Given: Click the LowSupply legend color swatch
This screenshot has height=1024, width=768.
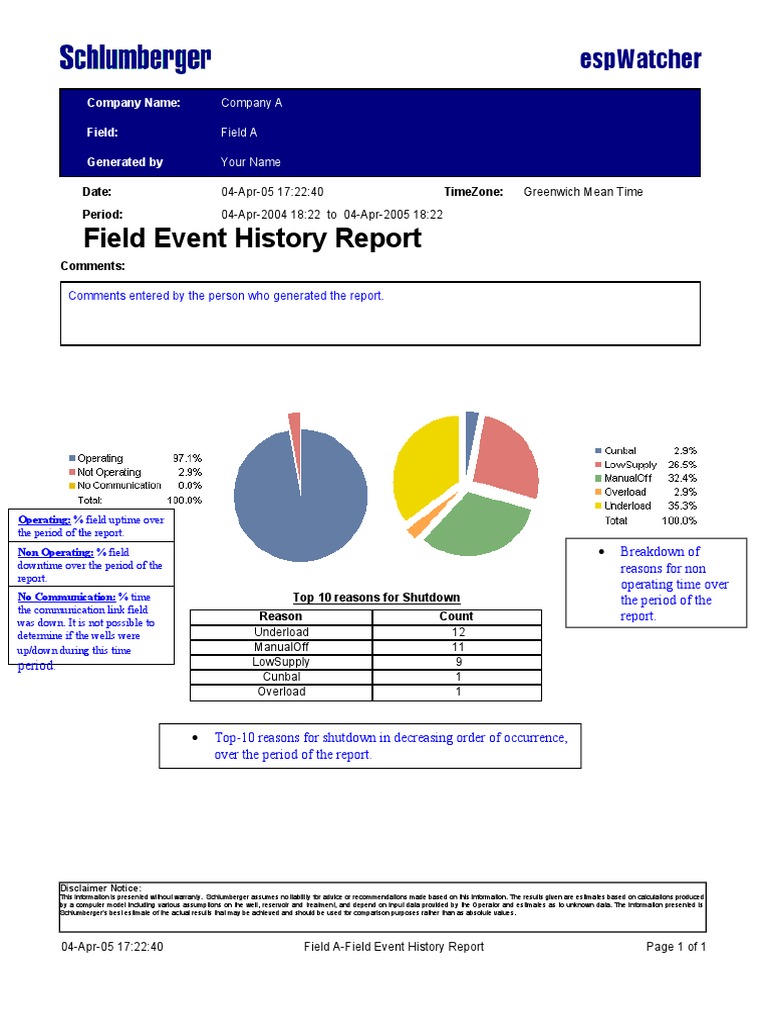Looking at the screenshot, I should 598,464.
